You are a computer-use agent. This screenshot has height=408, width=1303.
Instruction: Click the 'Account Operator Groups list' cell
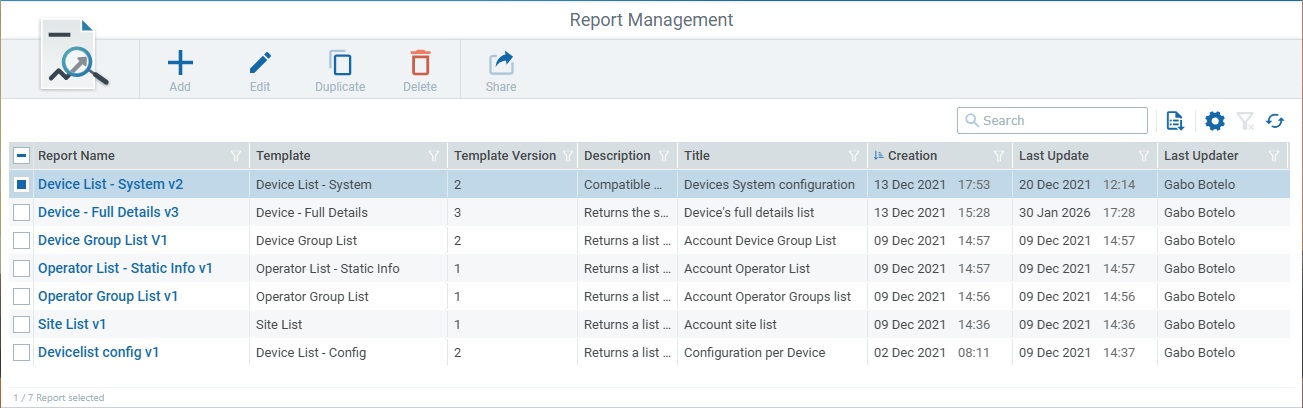[767, 296]
